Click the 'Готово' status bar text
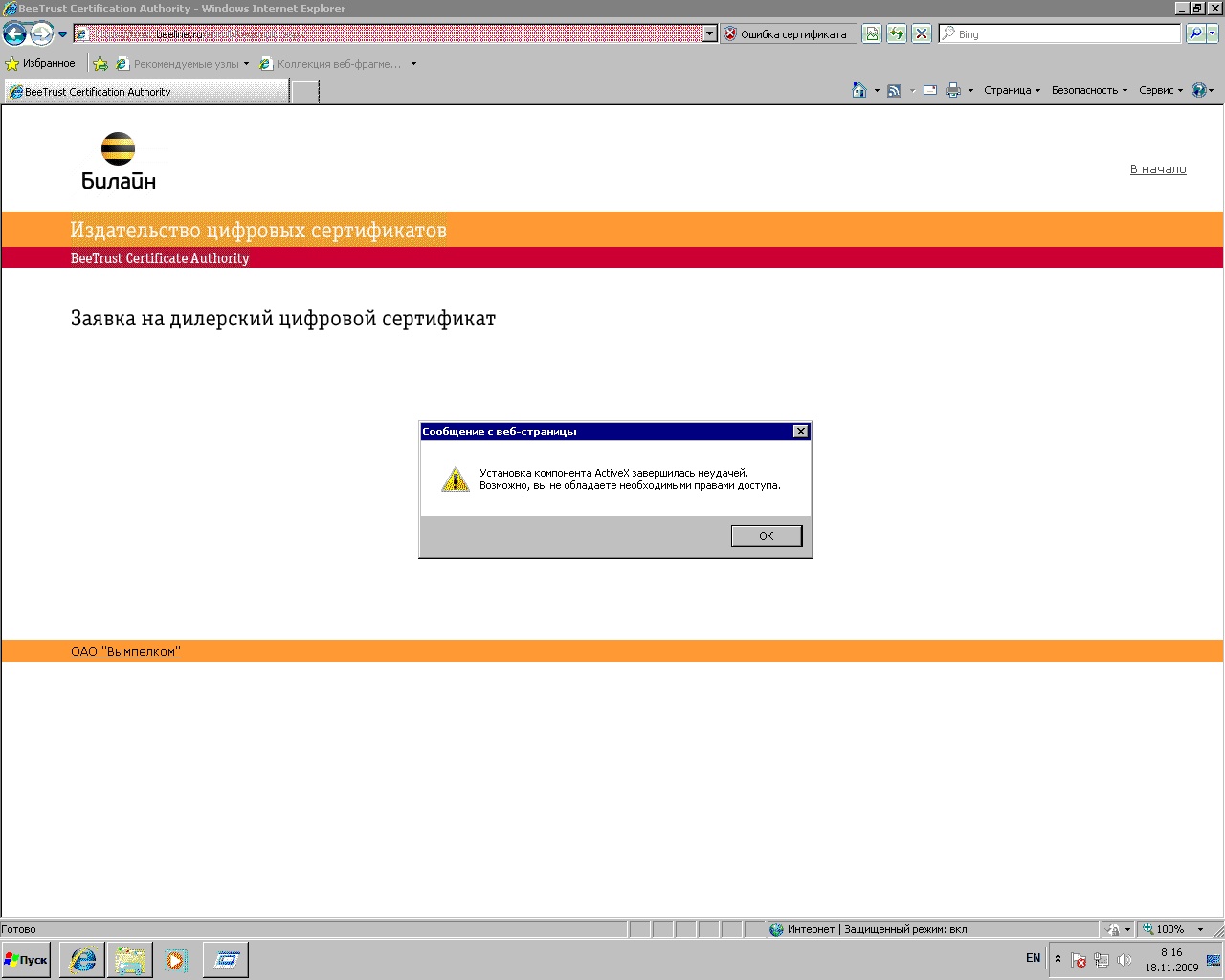 coord(19,929)
